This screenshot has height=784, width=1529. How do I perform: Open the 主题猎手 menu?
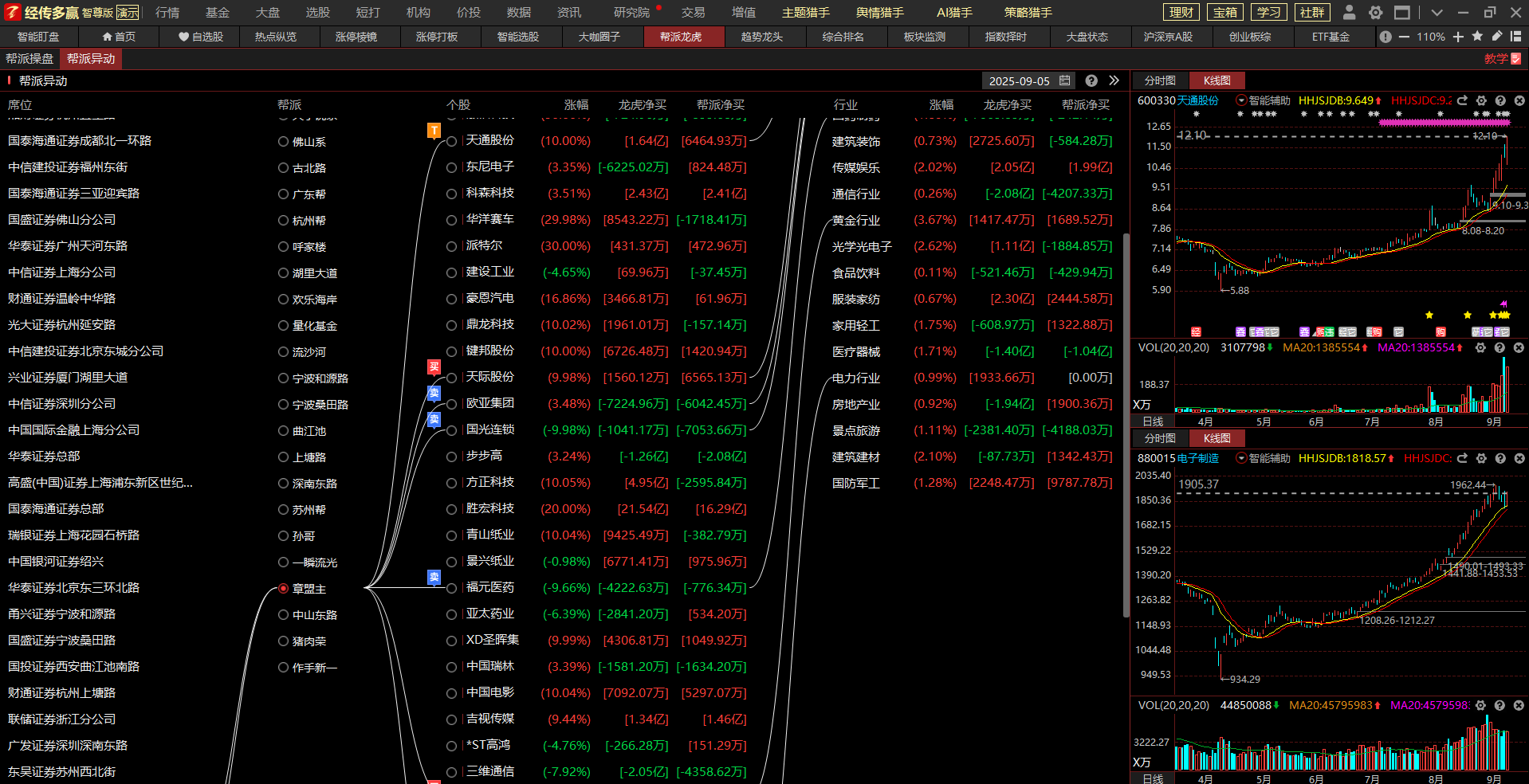[x=805, y=13]
